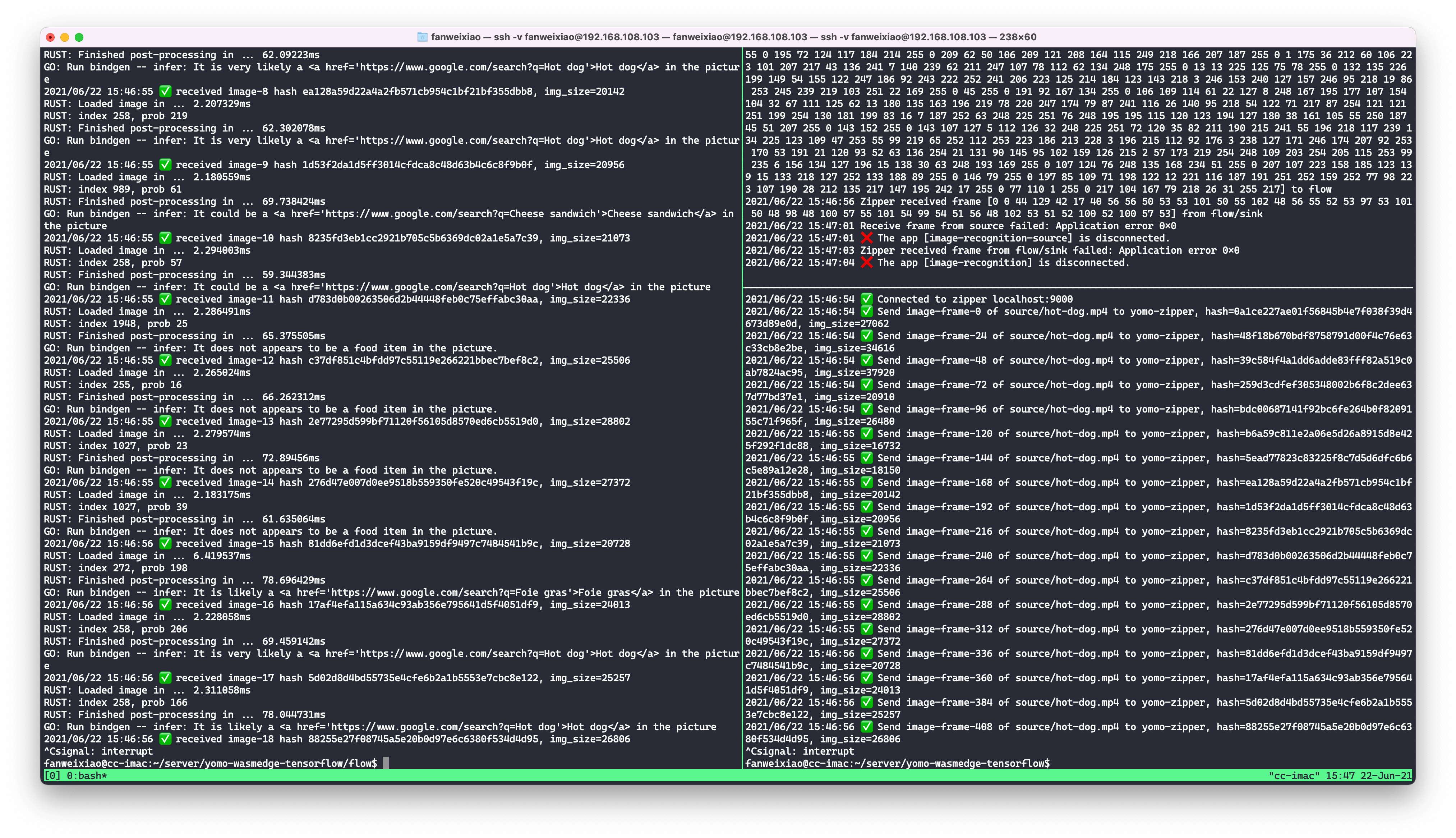Click the red X beside image-recognition-source disconnected

click(867, 238)
